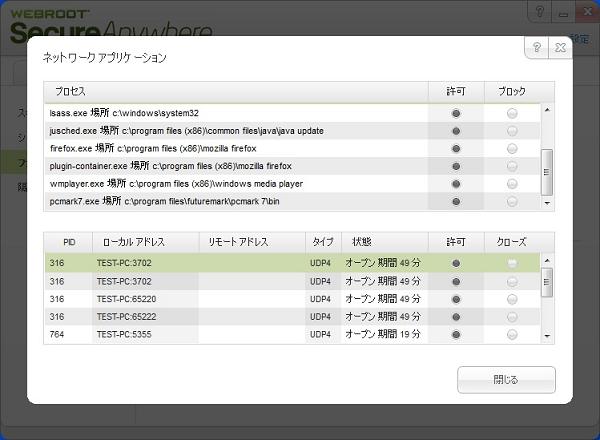Select allow radio for plugin-container.exe
Viewport: 600px width, 440px height.
point(456,166)
